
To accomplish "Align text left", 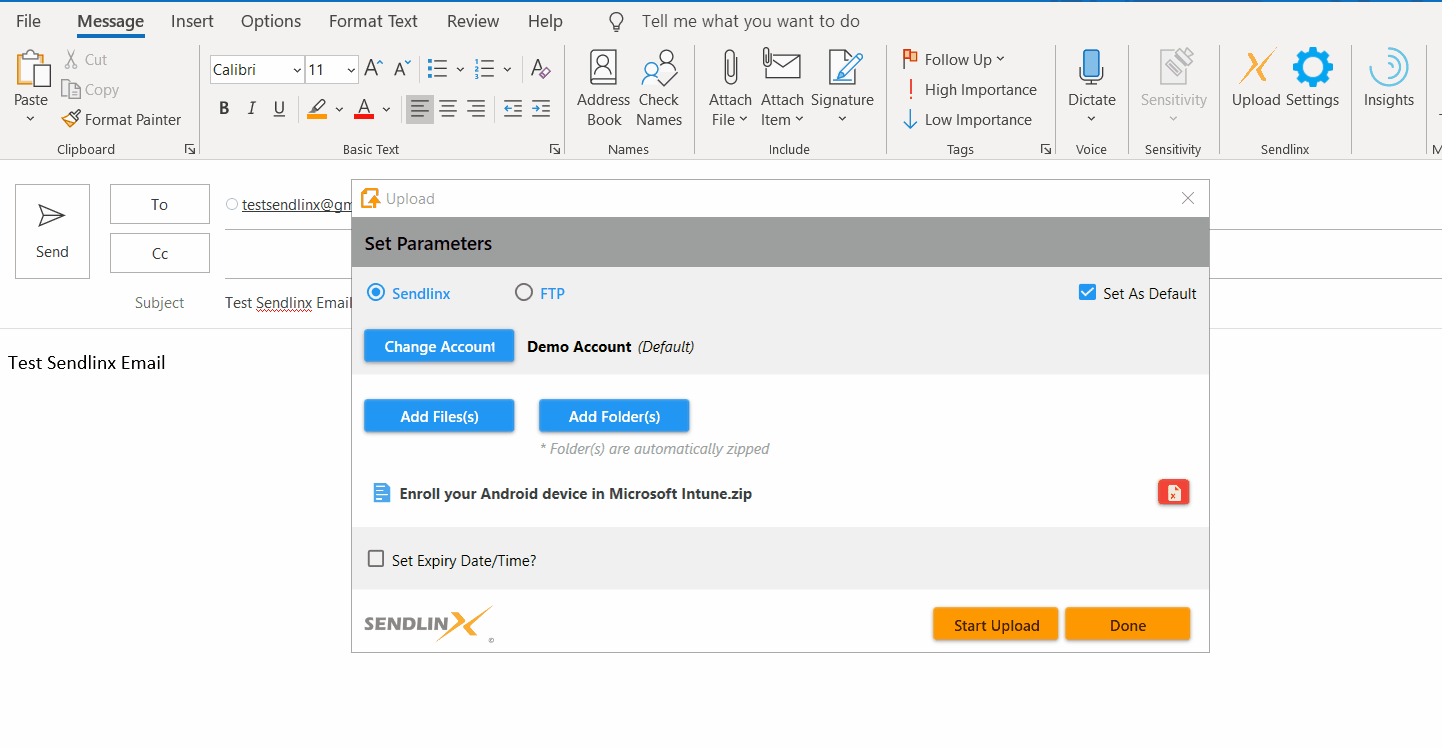I will (x=420, y=108).
